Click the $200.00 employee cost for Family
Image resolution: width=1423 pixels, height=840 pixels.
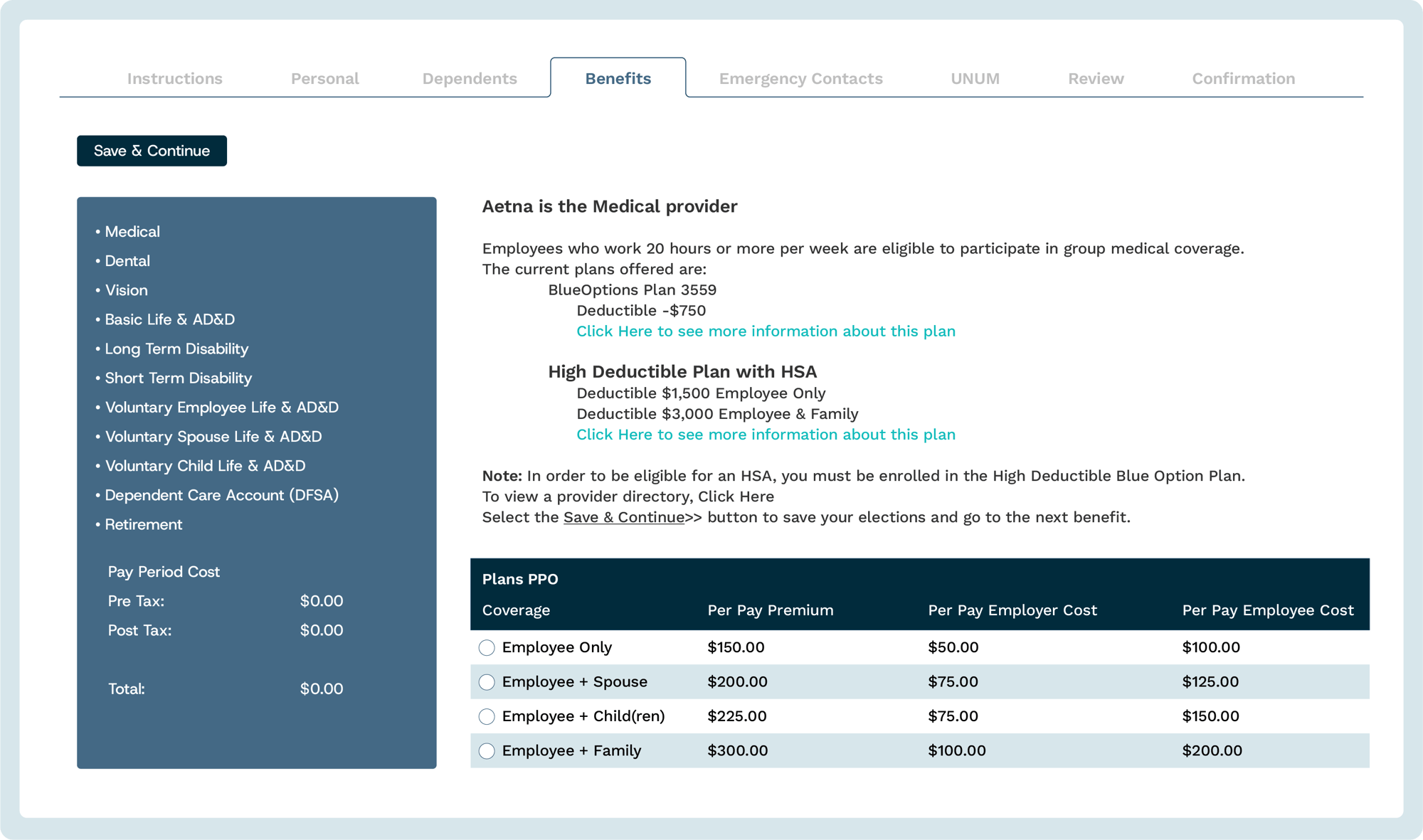1212,750
